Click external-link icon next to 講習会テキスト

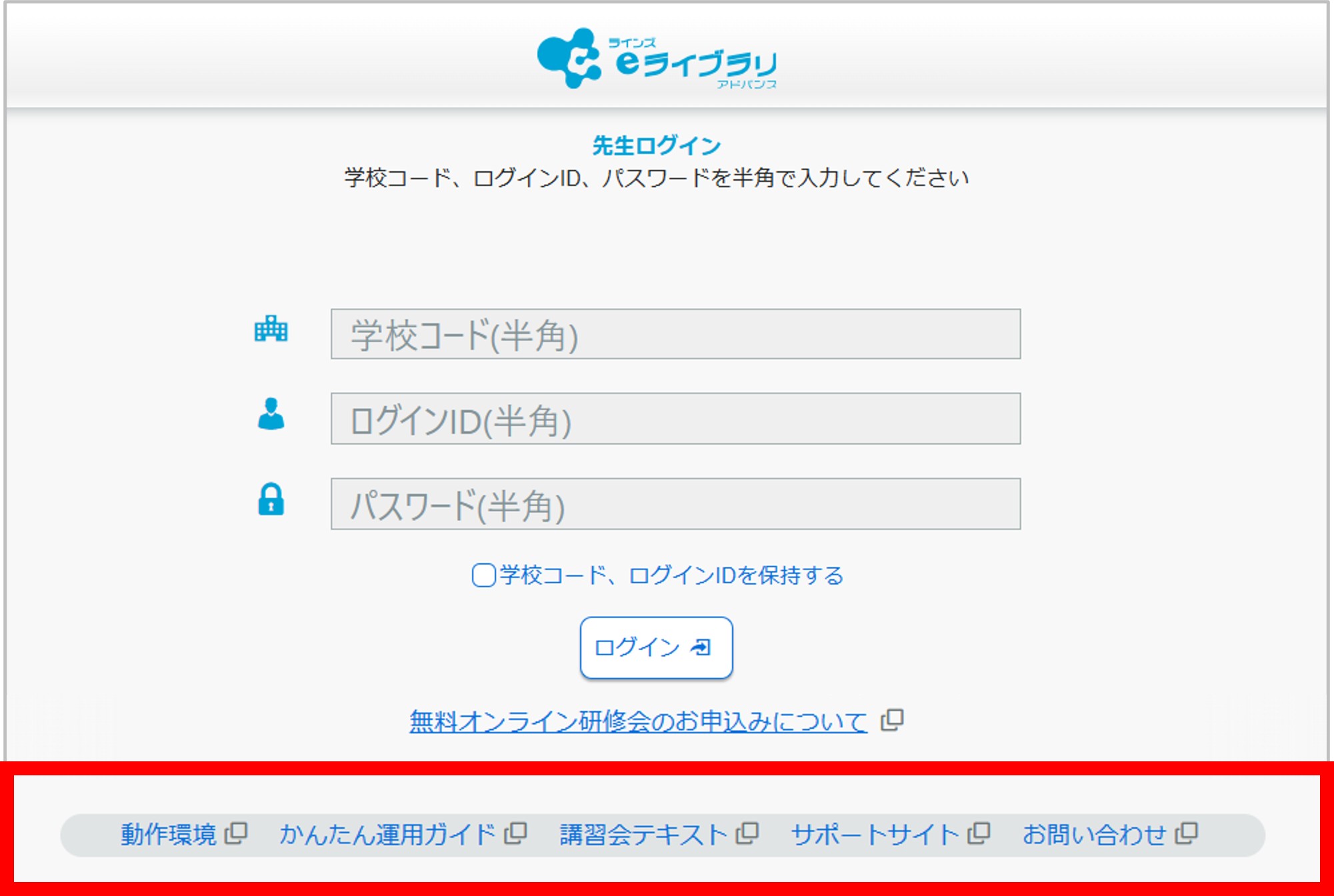(747, 833)
